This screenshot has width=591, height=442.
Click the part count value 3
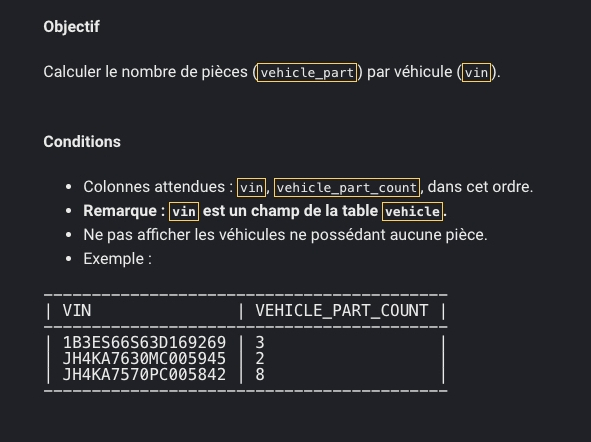(260, 343)
